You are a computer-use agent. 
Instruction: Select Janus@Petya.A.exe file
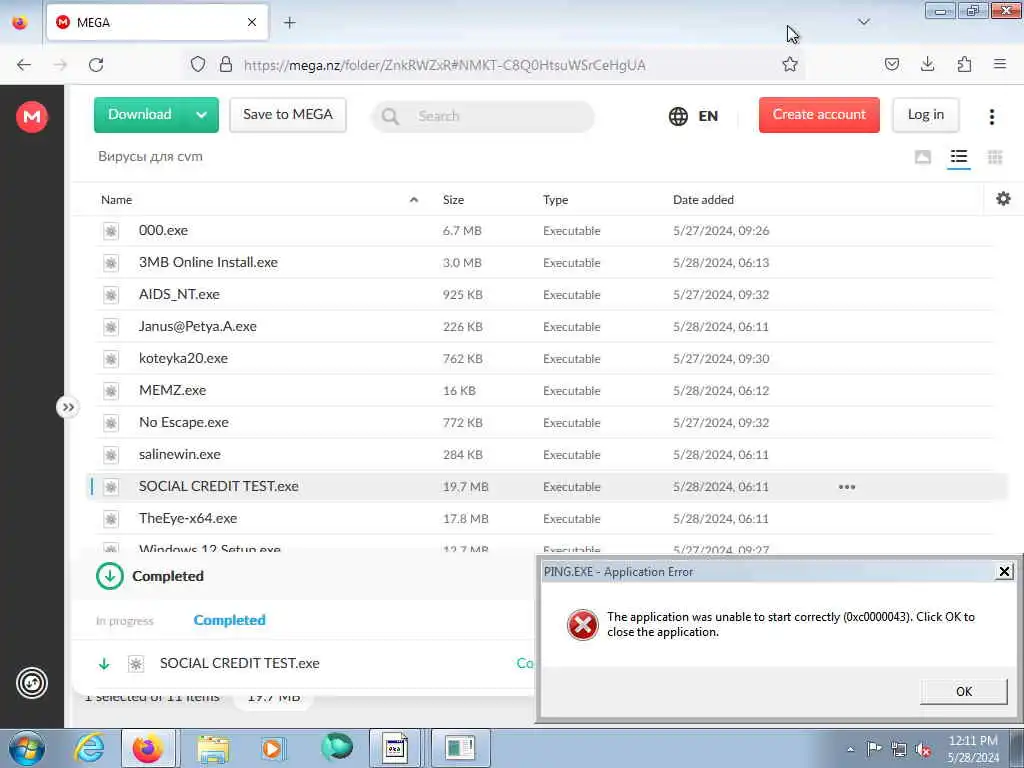pyautogui.click(x=545, y=327)
